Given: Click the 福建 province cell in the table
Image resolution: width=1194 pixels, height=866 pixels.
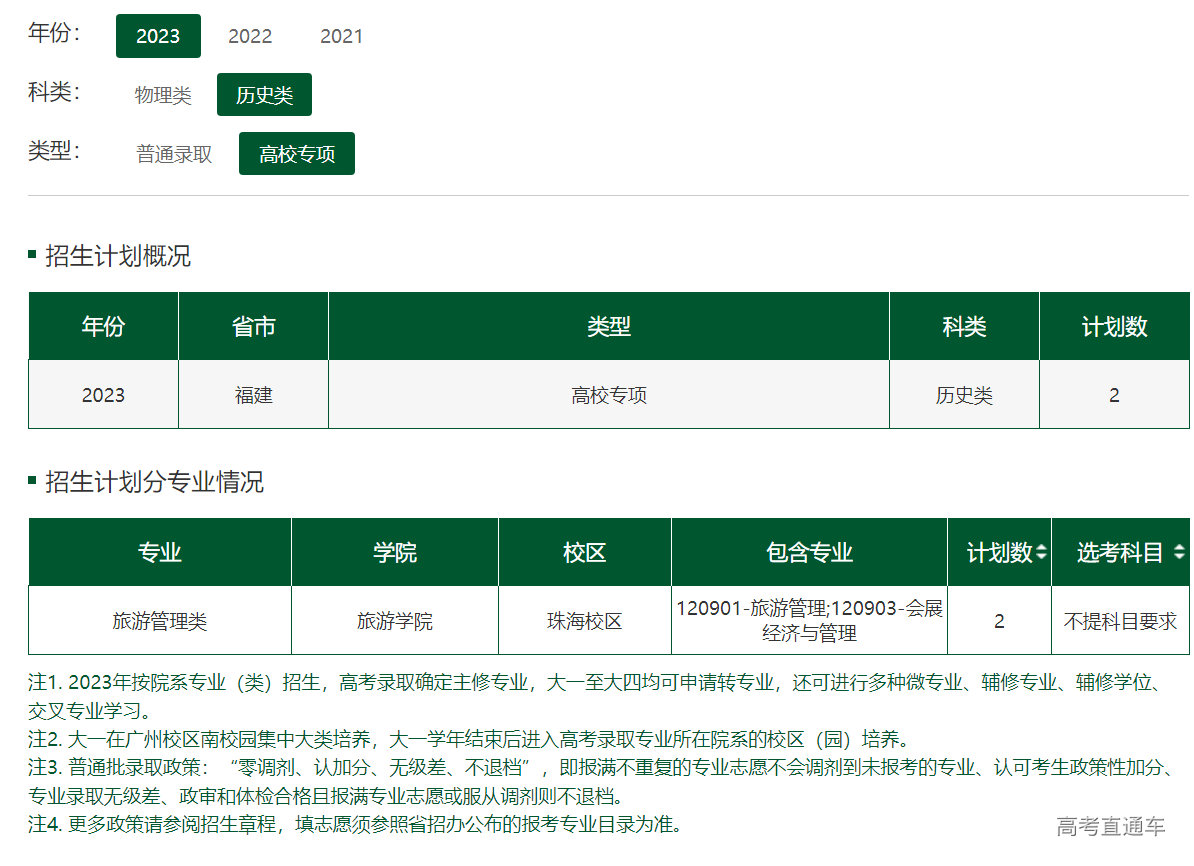Looking at the screenshot, I should pyautogui.click(x=253, y=394).
